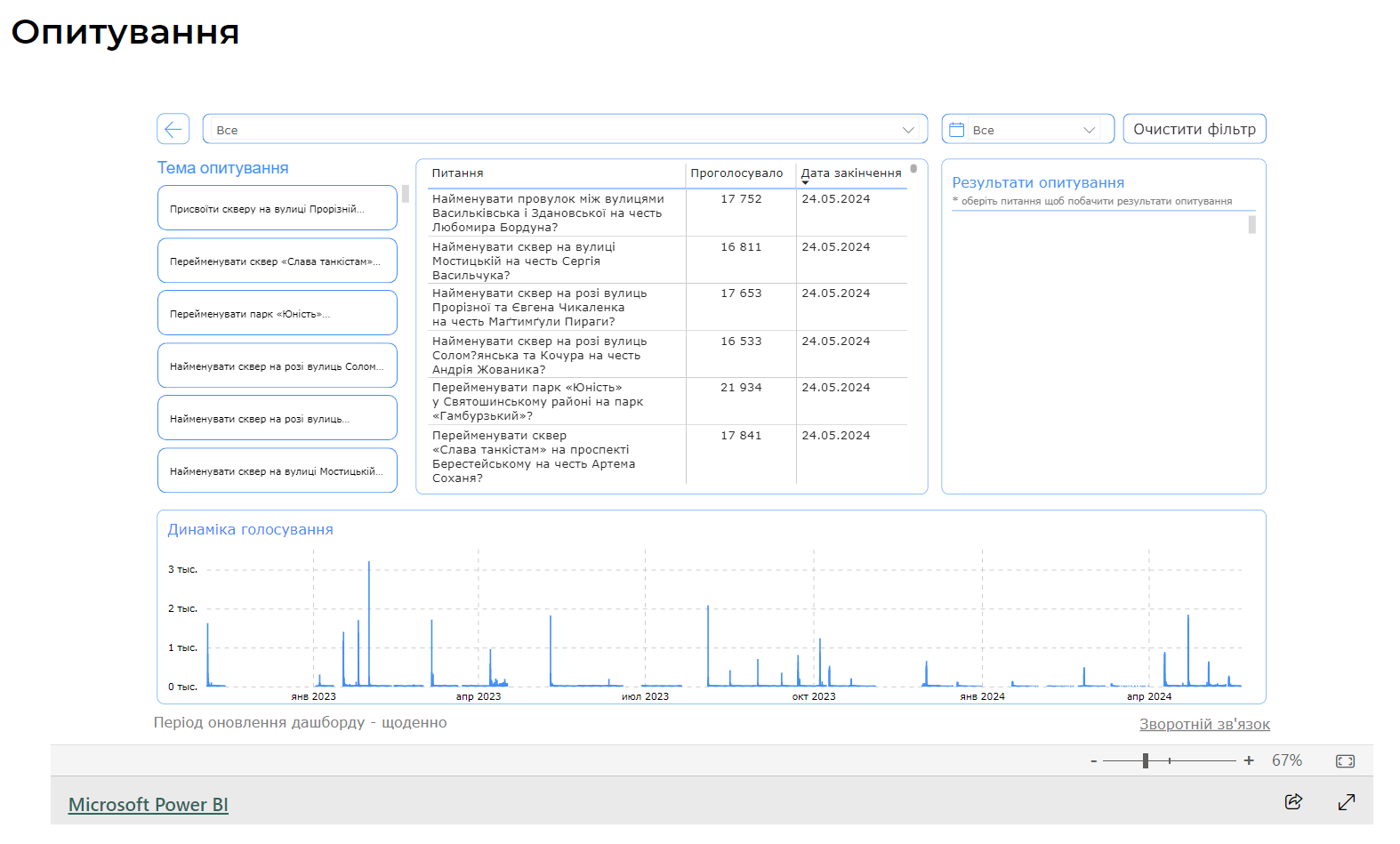Open the Зворотній зв'язок link
This screenshot has height=844, width=1400.
[1204, 724]
